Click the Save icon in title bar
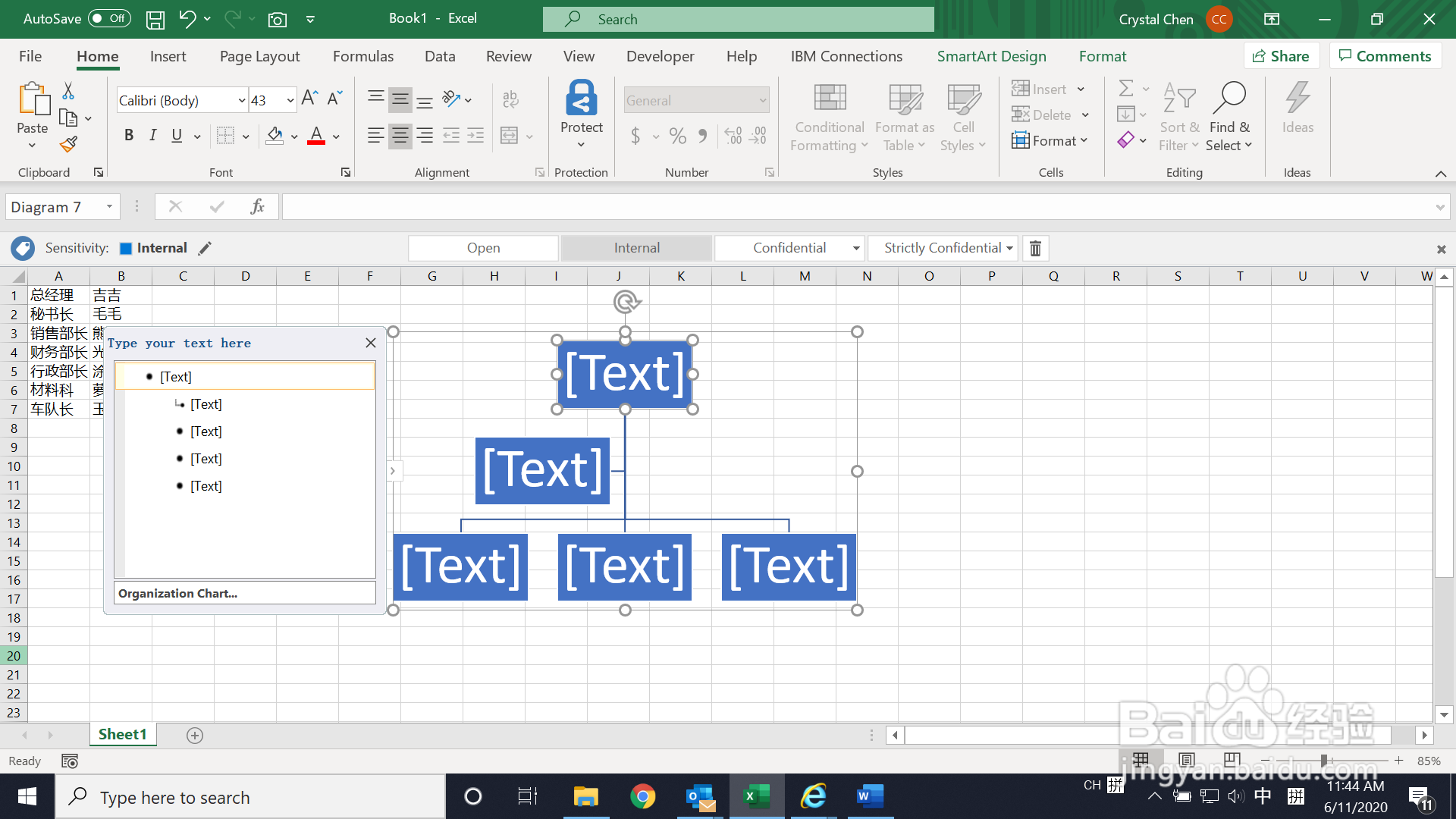The image size is (1456, 819). pos(155,19)
